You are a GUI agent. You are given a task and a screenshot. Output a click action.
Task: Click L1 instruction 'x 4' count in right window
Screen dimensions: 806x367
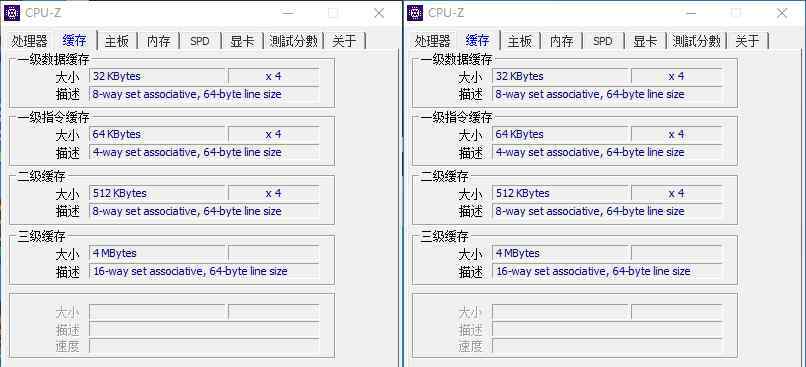676,134
